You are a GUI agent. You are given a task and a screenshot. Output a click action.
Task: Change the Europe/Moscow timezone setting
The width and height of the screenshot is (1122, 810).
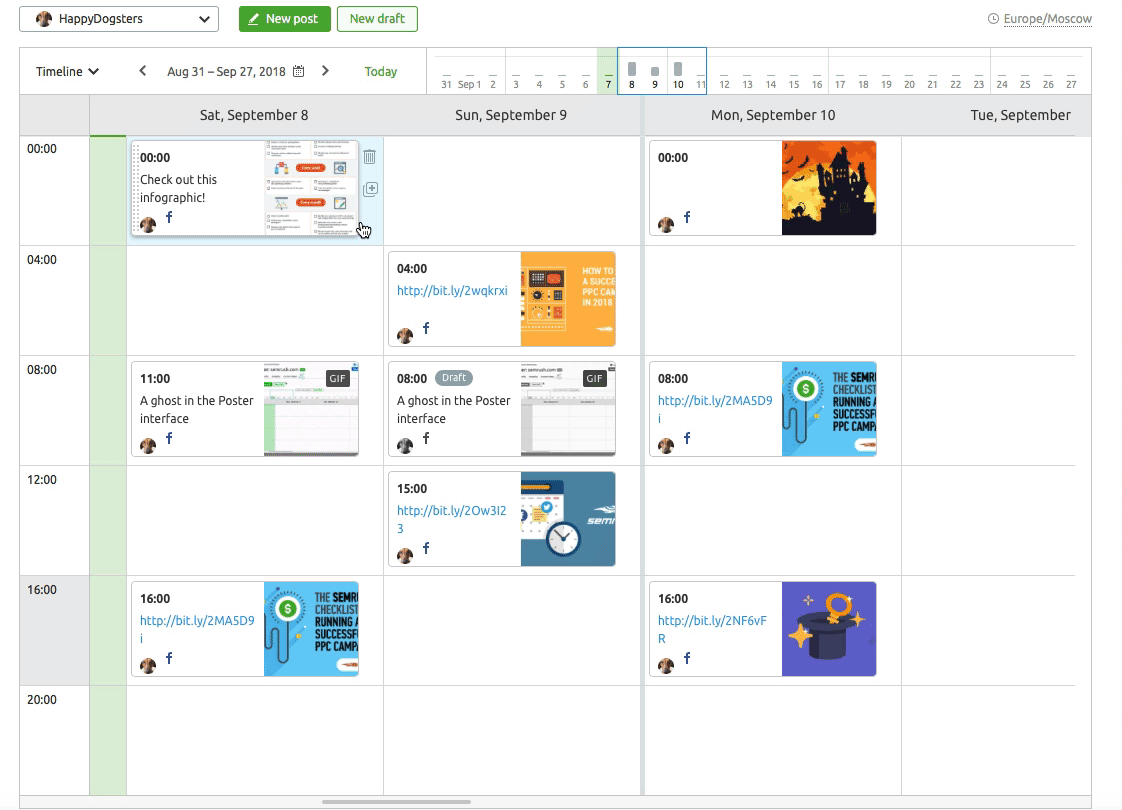point(1046,19)
